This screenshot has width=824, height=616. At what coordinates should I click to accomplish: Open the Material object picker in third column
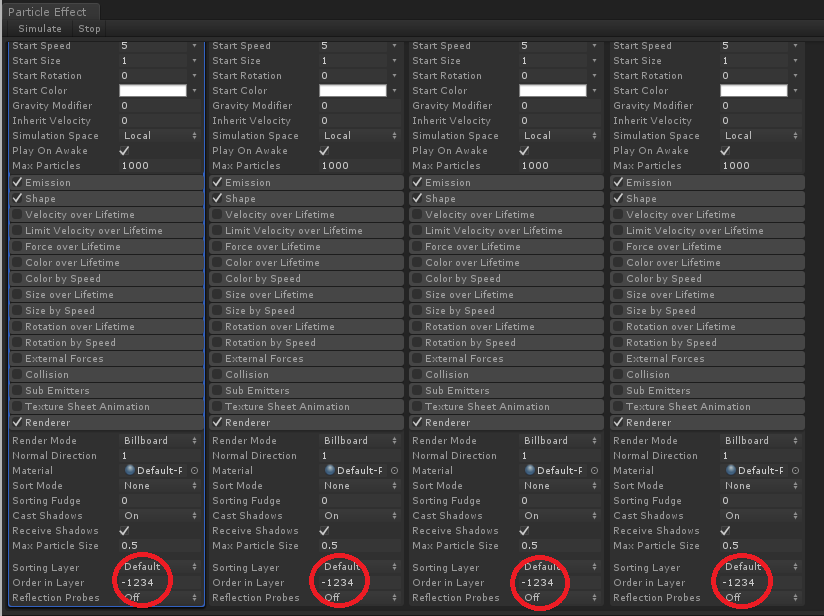click(594, 470)
